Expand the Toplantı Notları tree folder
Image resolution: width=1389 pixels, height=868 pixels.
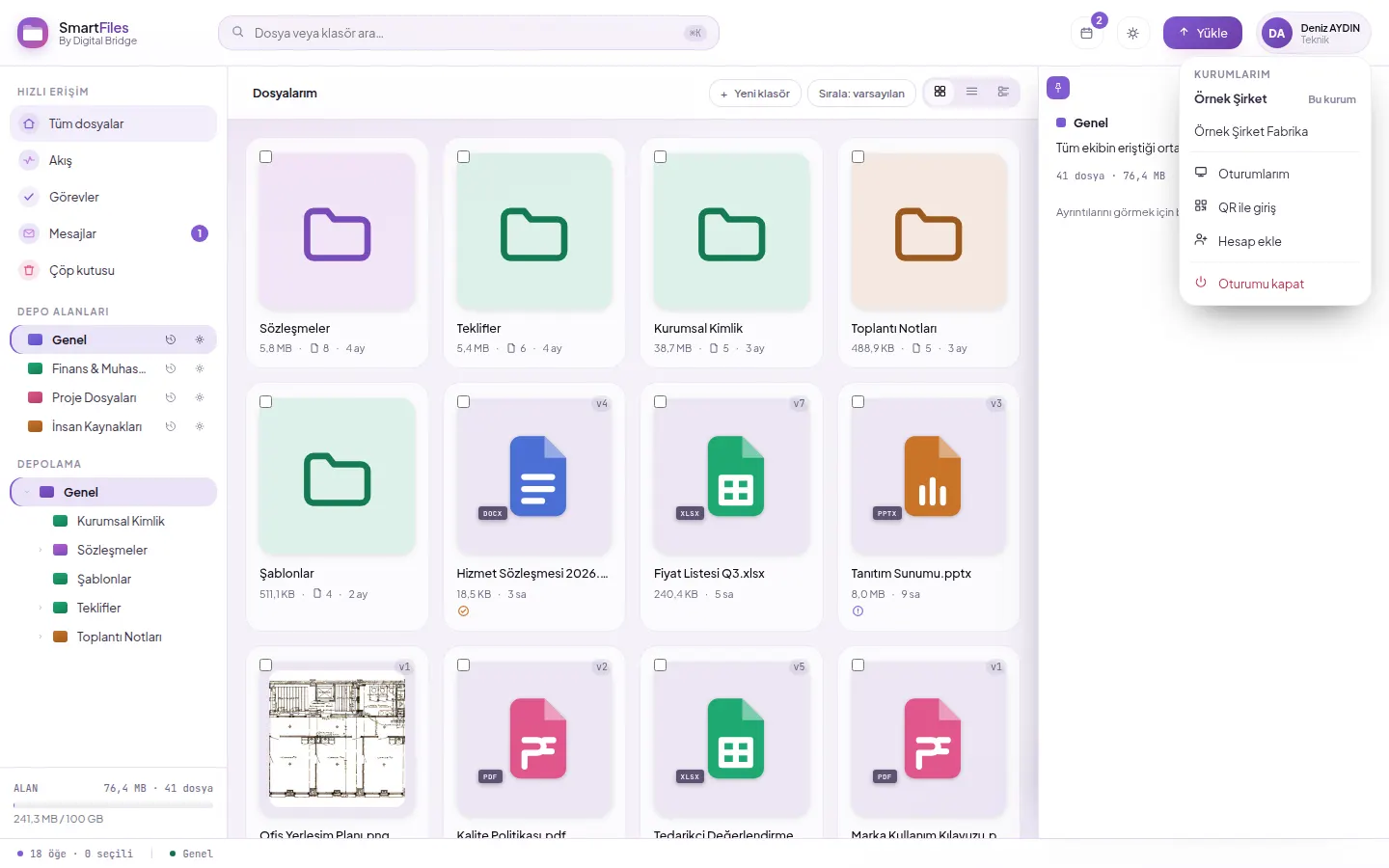[x=41, y=637]
